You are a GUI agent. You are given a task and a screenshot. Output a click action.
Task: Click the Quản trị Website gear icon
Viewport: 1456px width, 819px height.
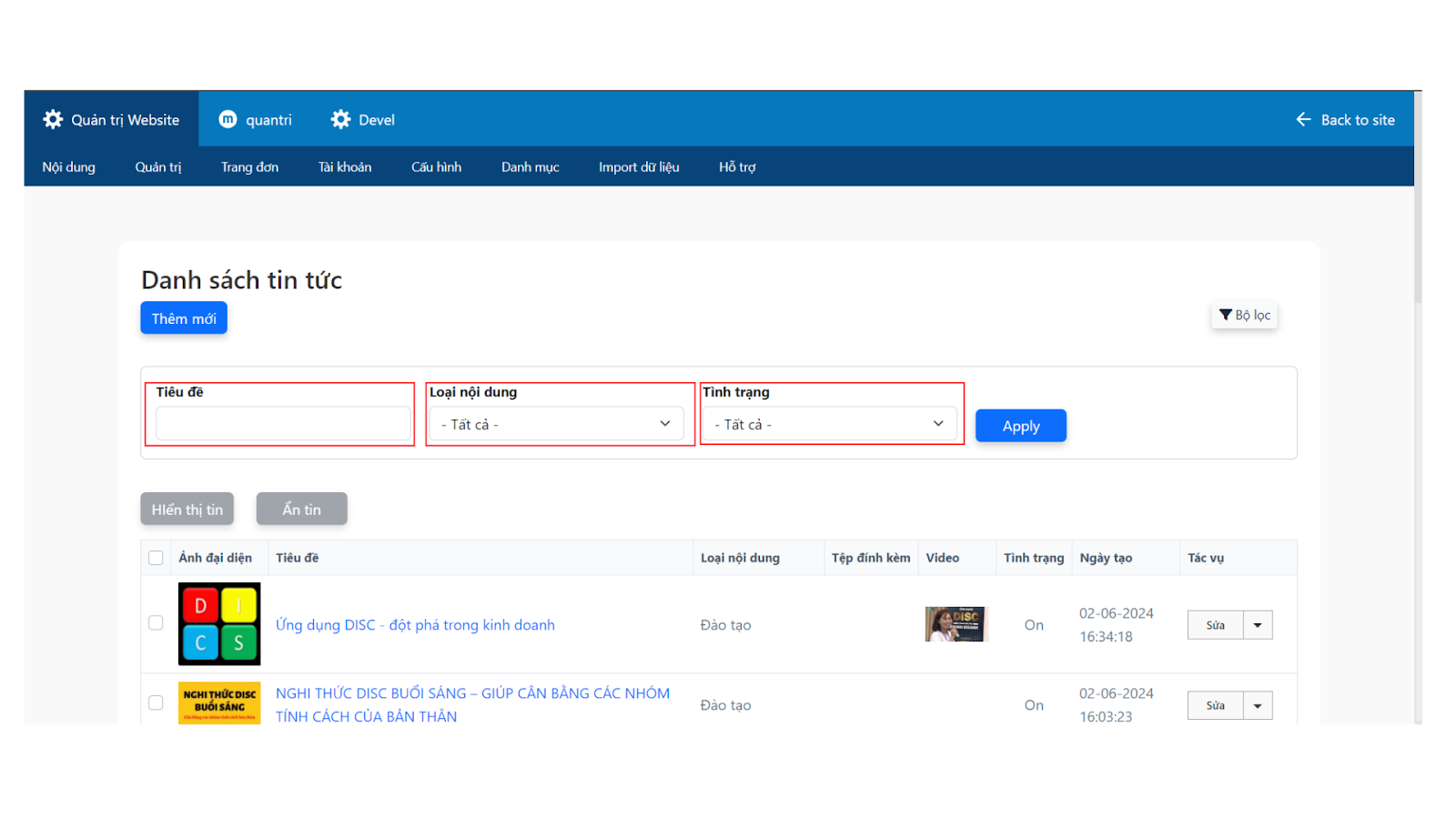coord(54,119)
